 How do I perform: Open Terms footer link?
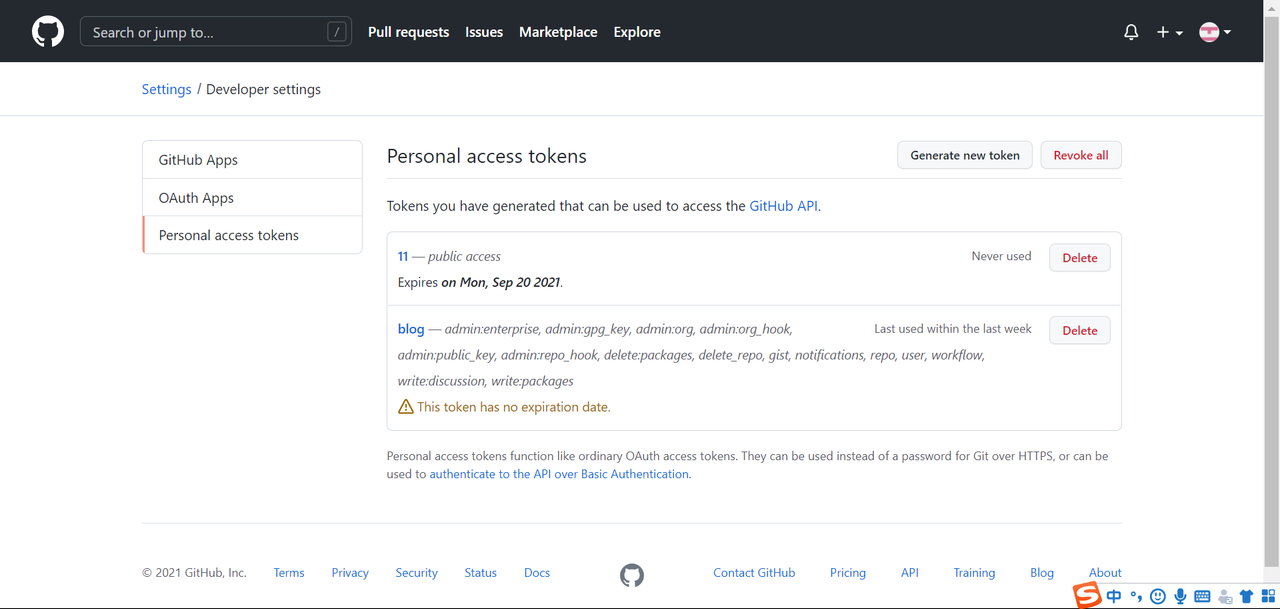tap(289, 573)
